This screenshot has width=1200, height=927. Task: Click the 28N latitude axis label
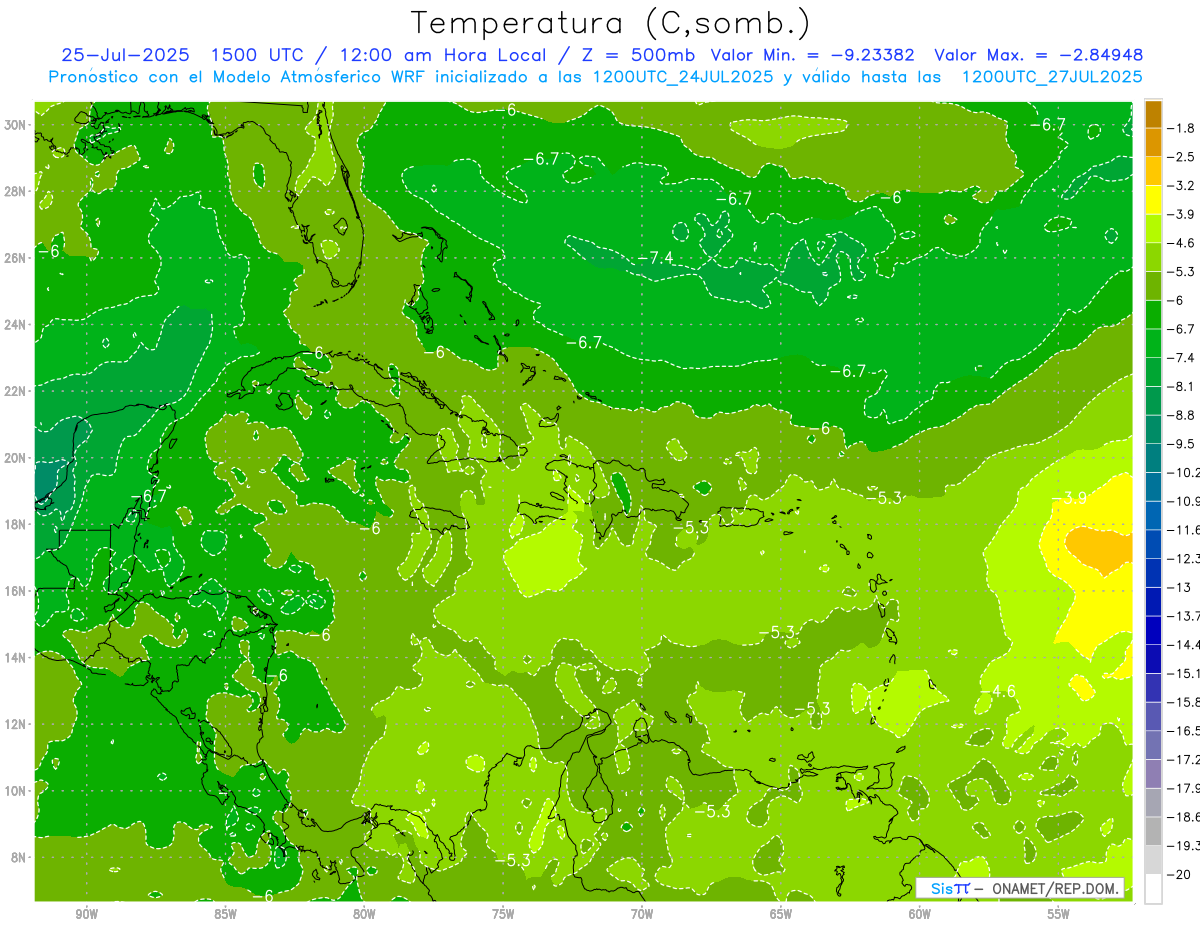17,191
